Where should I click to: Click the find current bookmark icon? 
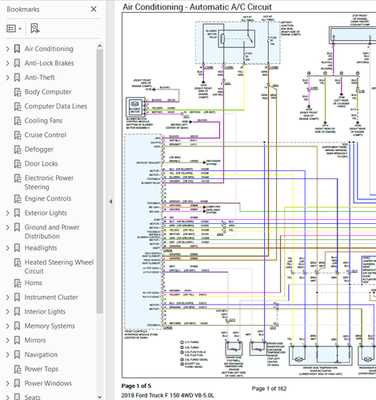pos(35,28)
